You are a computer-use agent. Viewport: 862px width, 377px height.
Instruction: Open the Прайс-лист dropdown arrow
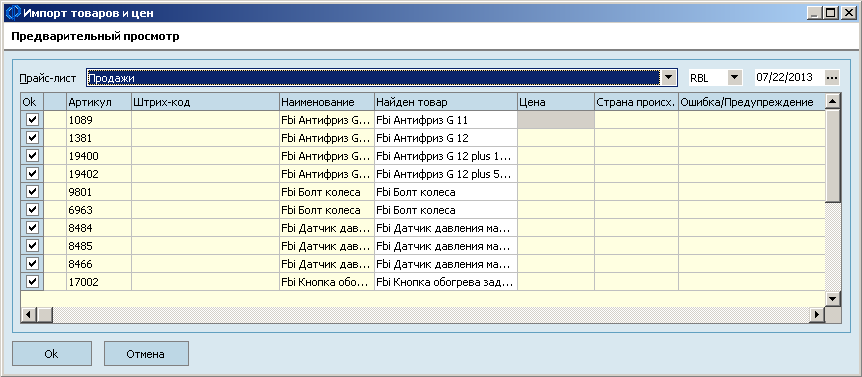(668, 78)
